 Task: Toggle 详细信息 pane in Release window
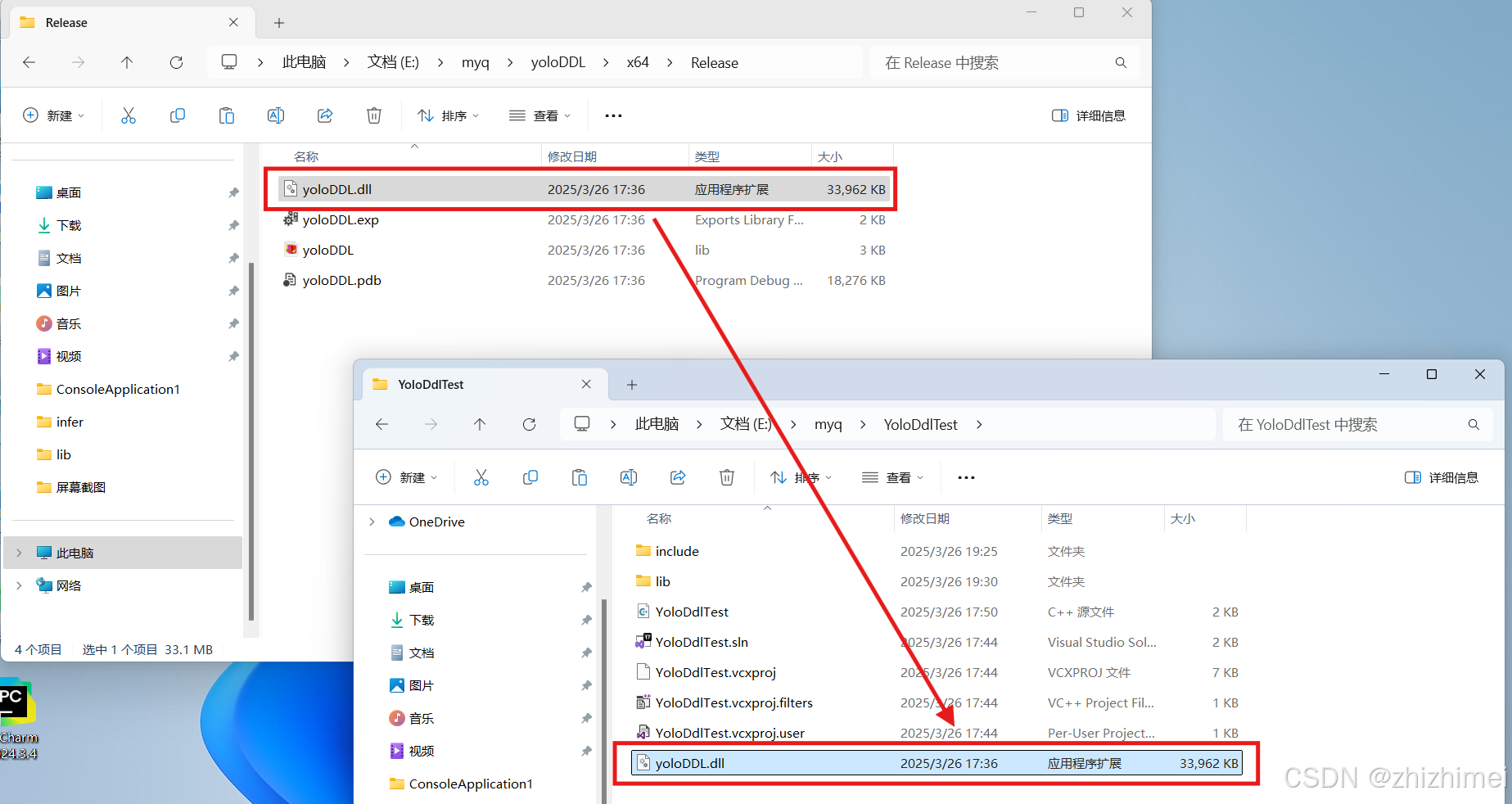1089,115
